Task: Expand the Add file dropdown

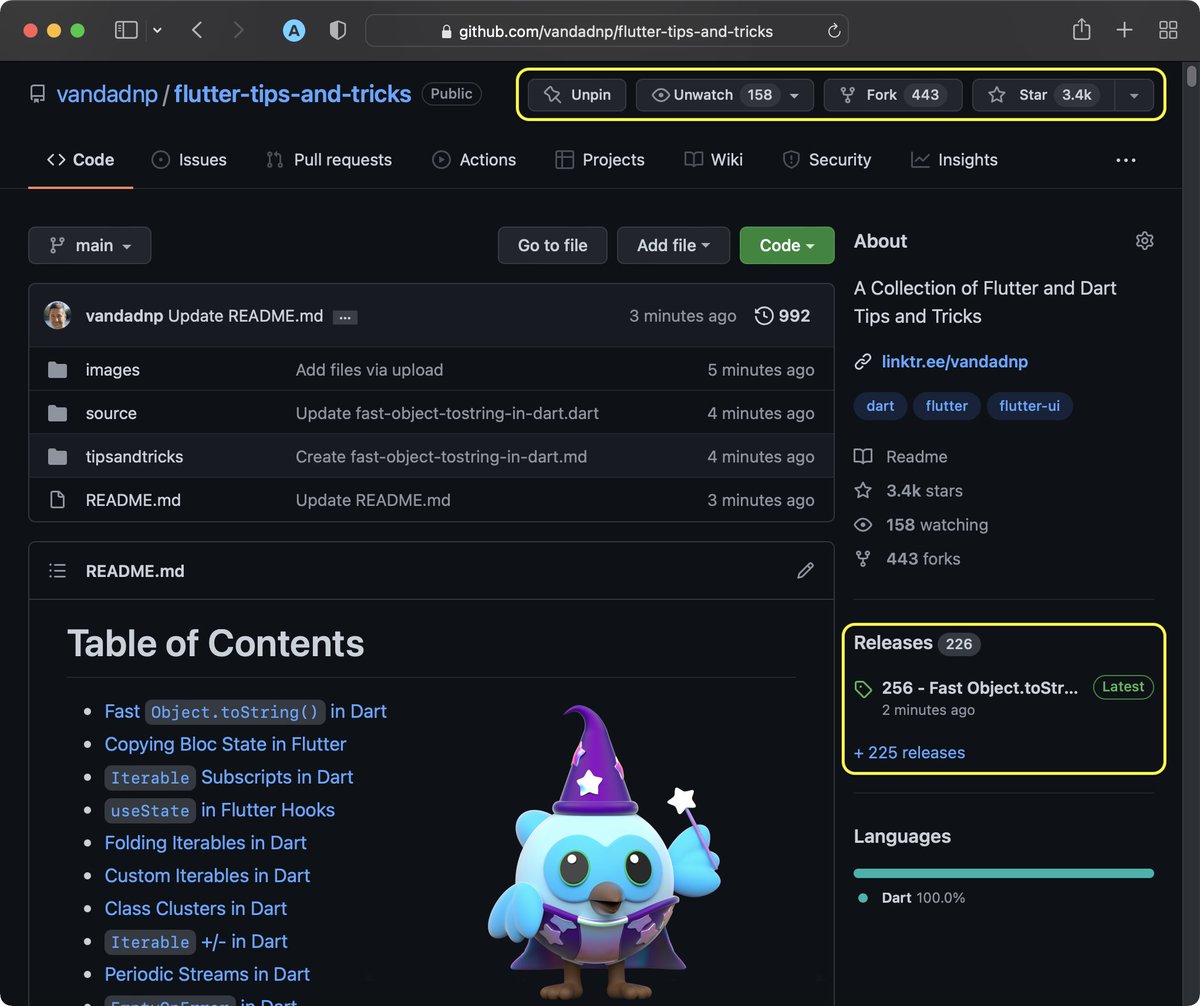Action: click(673, 245)
